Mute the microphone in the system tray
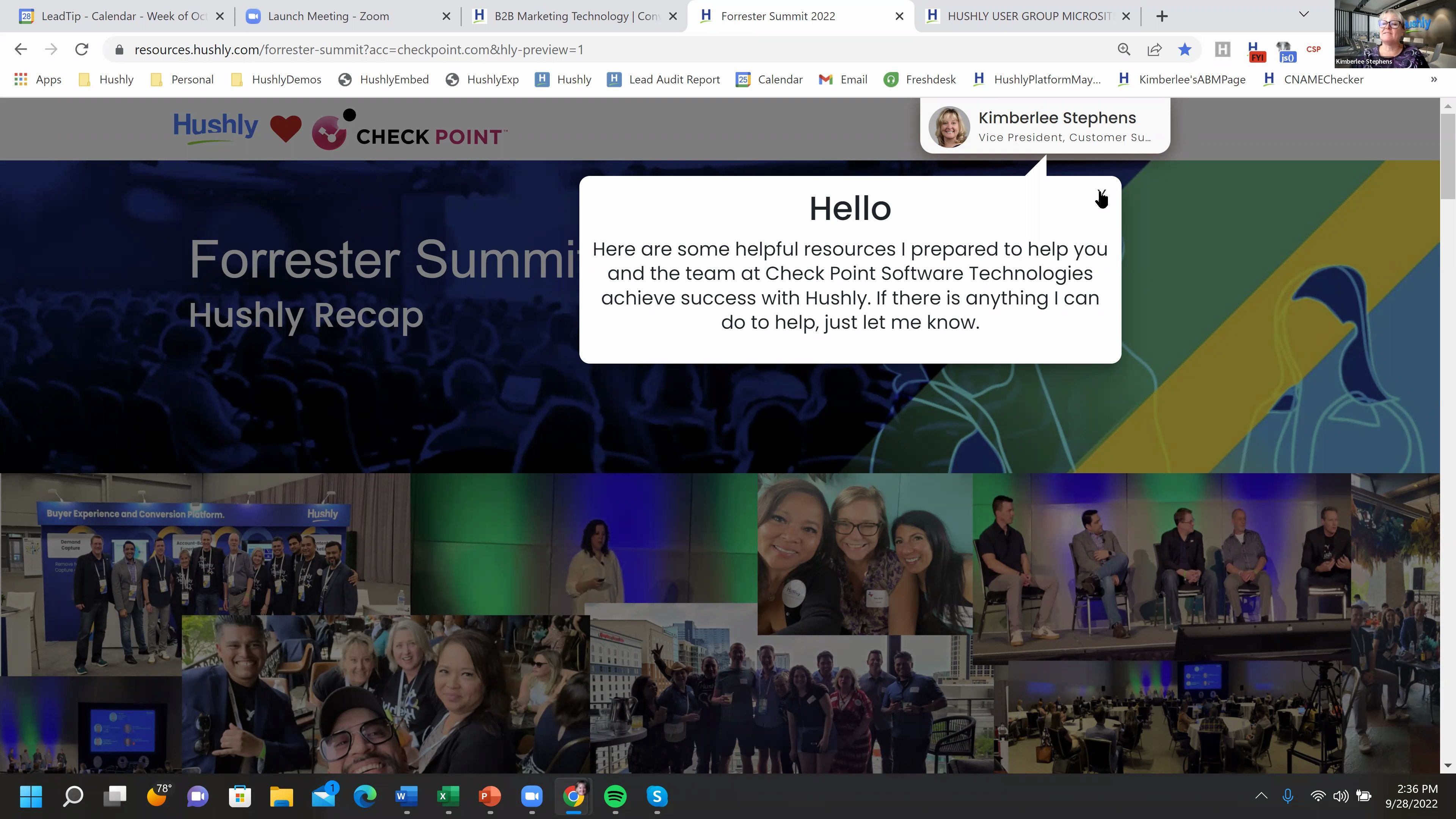Screen dimensions: 1456x819 pos(1288,796)
